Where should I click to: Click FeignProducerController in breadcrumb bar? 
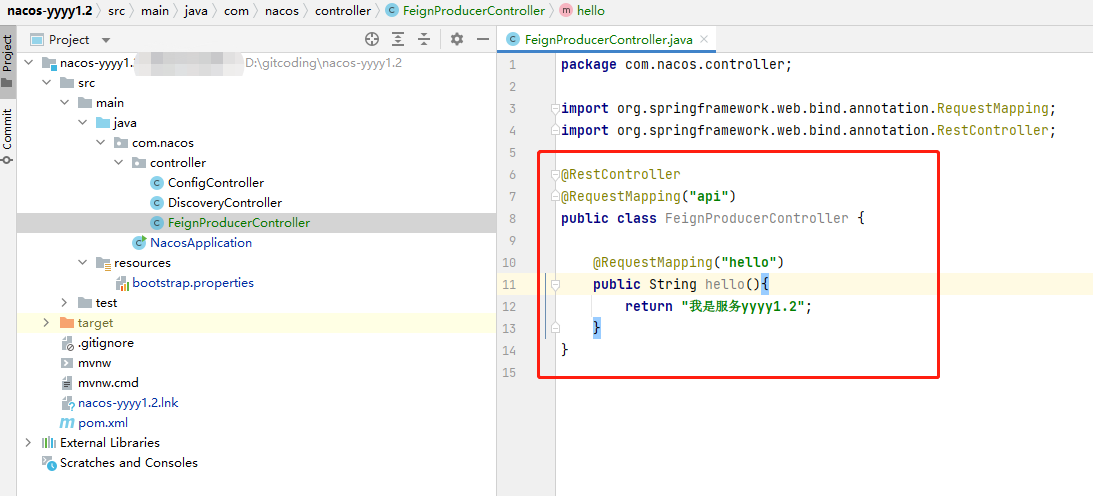[x=473, y=11]
